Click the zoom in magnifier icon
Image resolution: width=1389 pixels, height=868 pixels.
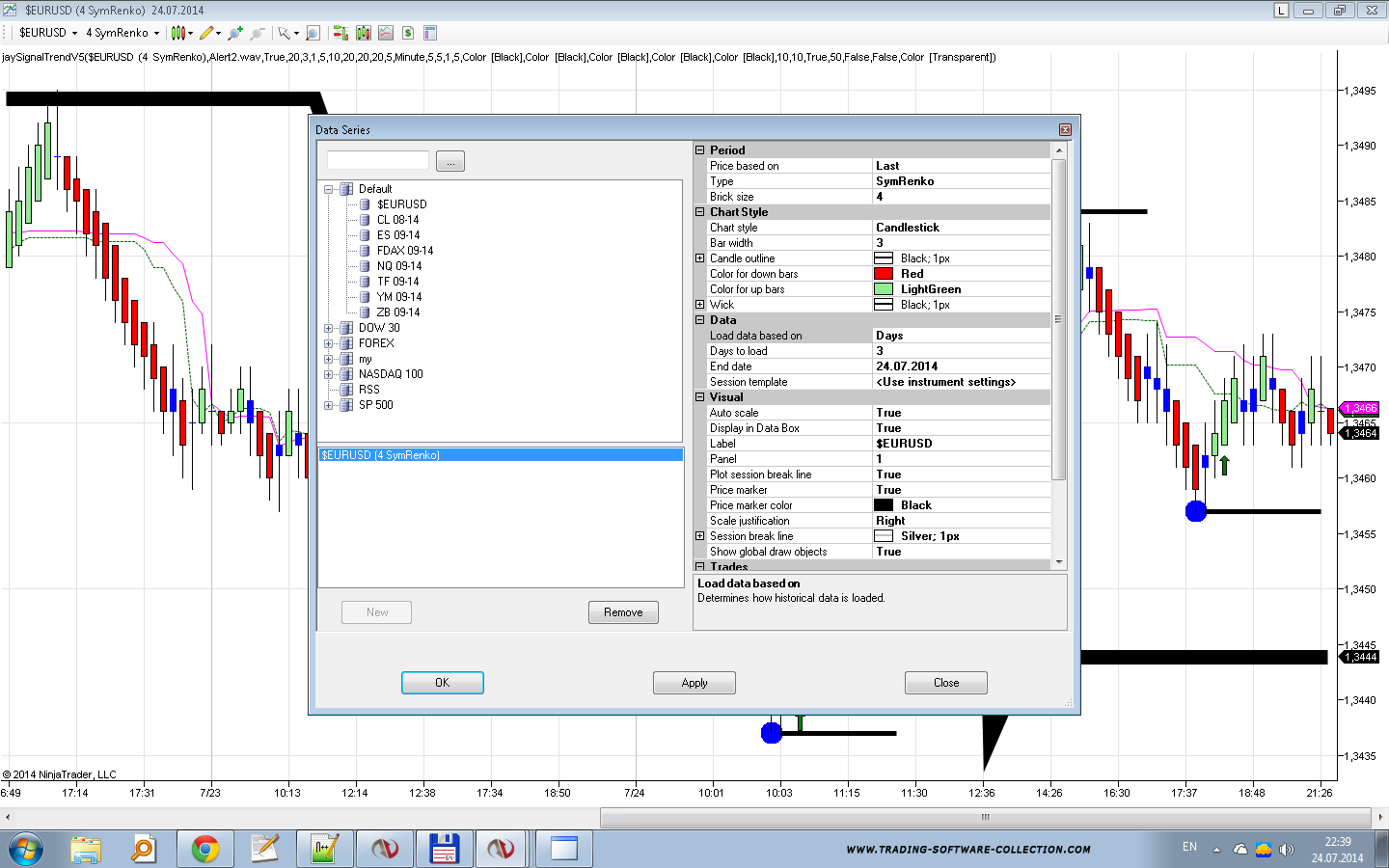[234, 33]
